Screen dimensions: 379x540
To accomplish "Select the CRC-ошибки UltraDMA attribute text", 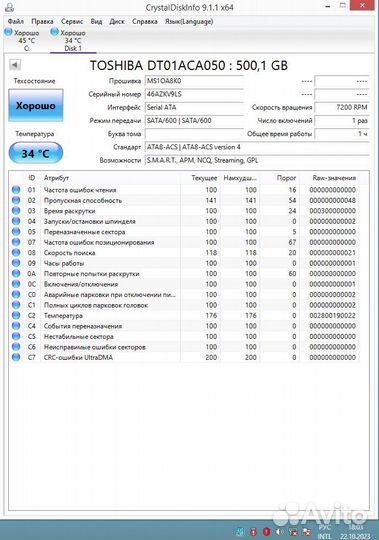I will pyautogui.click(x=78, y=357).
